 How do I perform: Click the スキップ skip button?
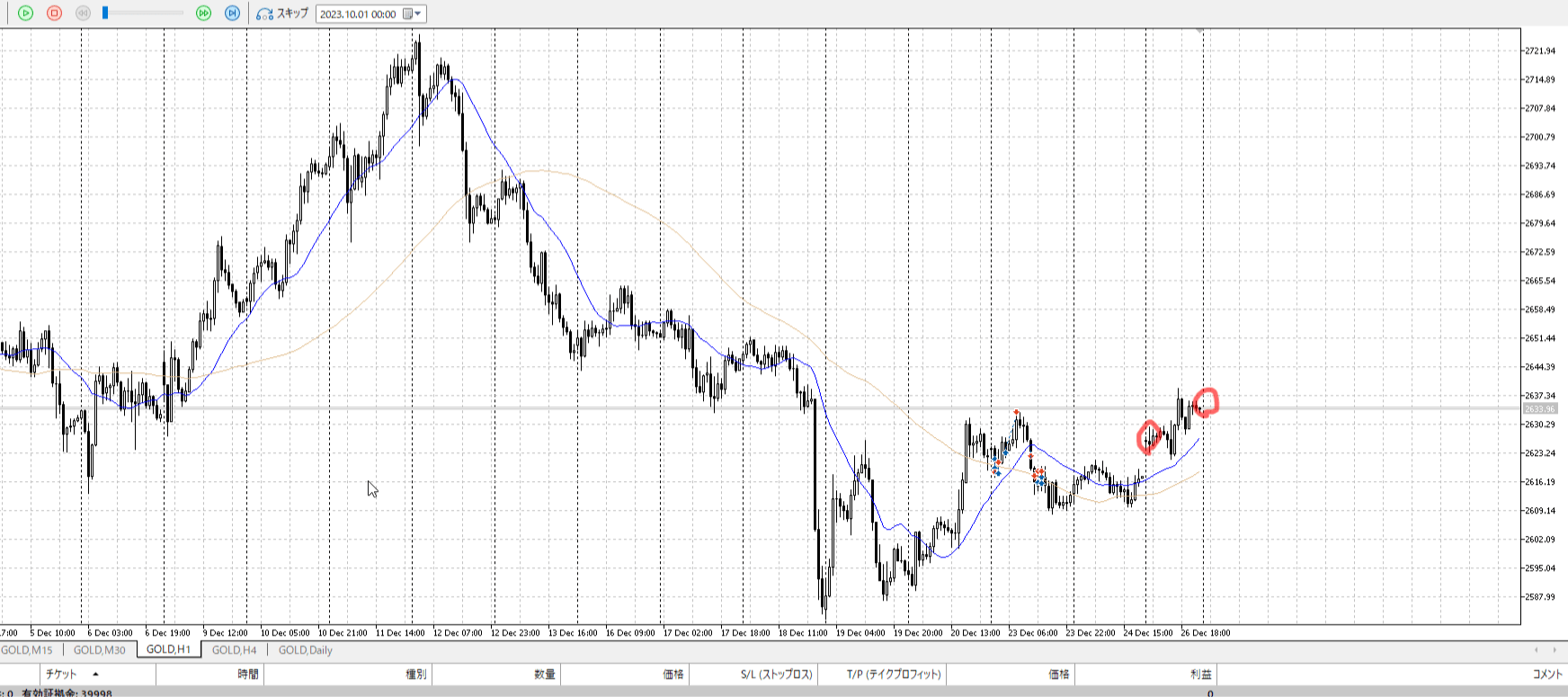pyautogui.click(x=282, y=13)
